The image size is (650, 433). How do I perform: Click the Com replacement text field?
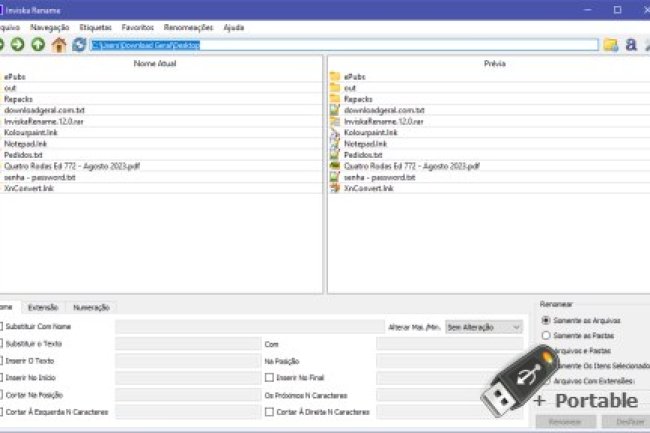click(x=450, y=343)
